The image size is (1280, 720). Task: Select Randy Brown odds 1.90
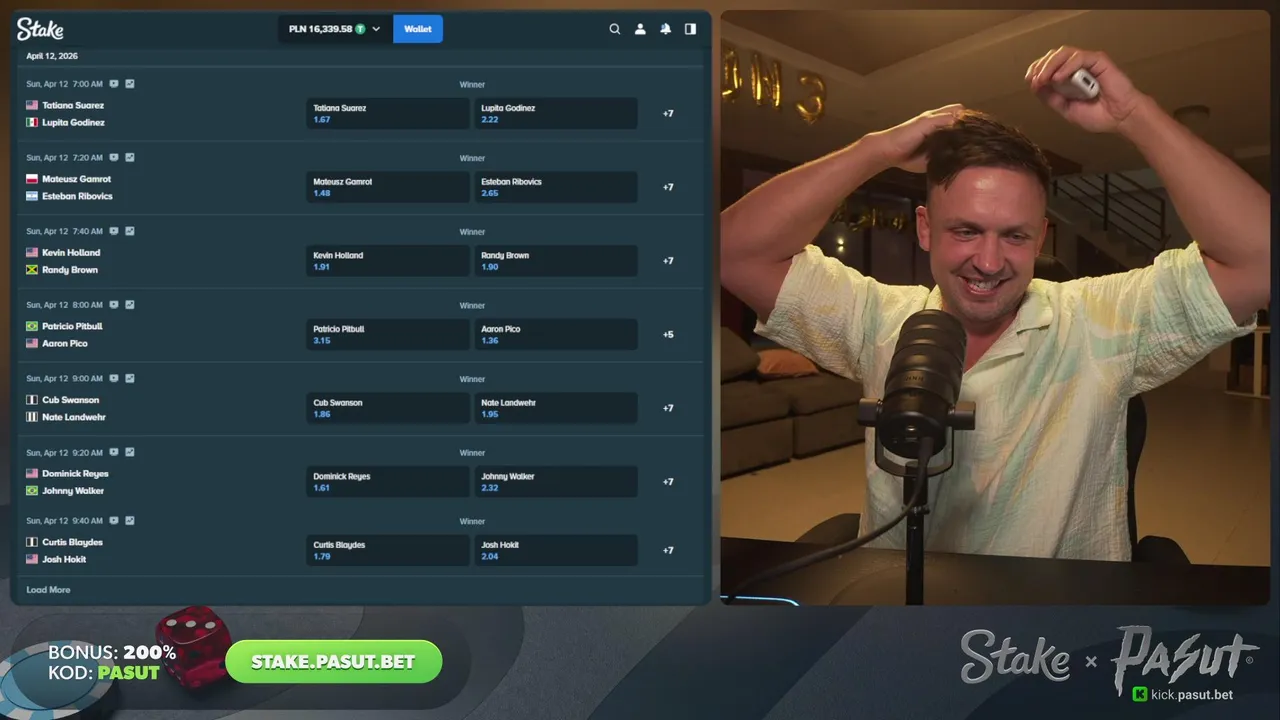(556, 261)
